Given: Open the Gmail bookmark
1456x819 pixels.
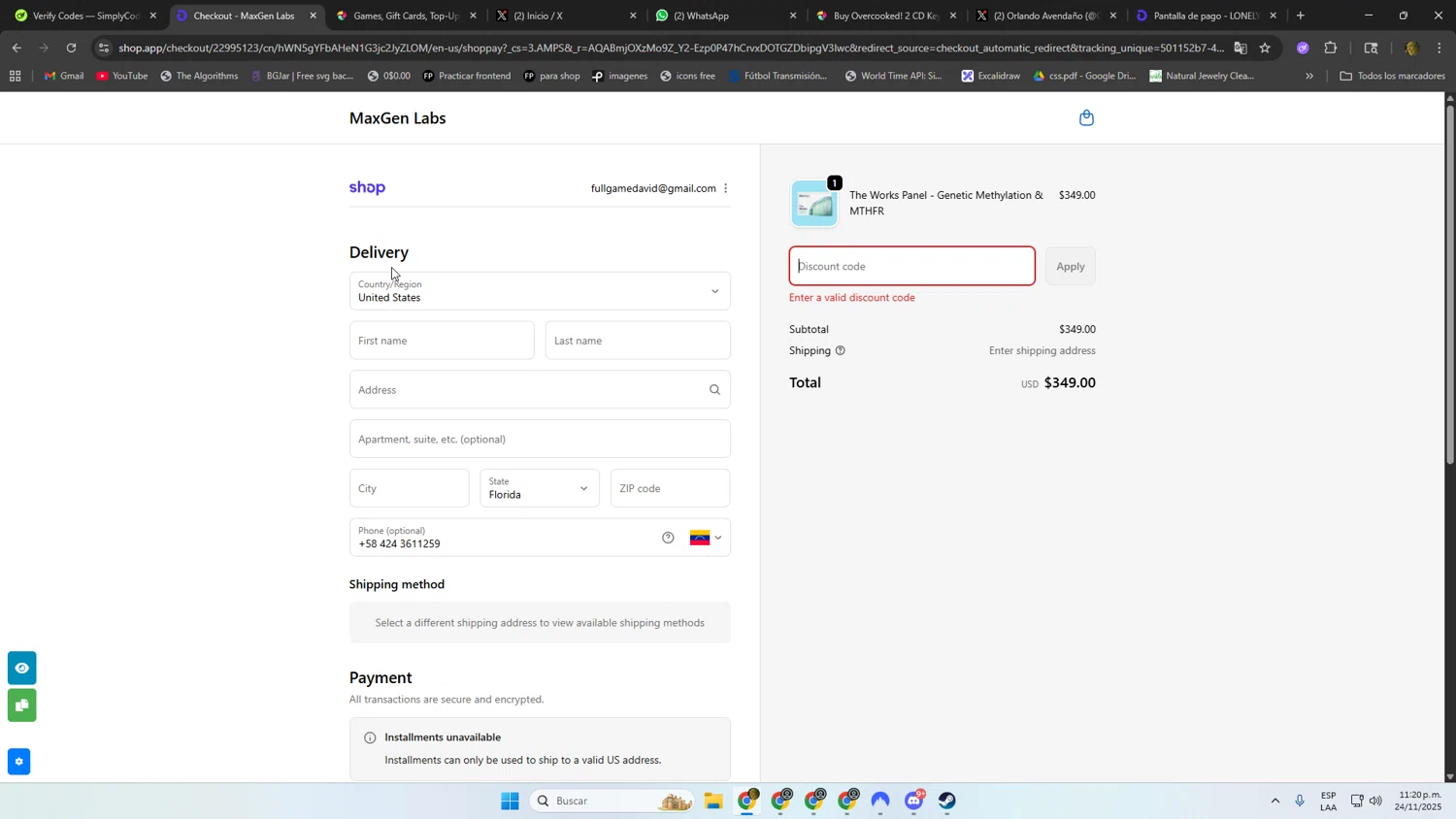Looking at the screenshot, I should (x=64, y=76).
